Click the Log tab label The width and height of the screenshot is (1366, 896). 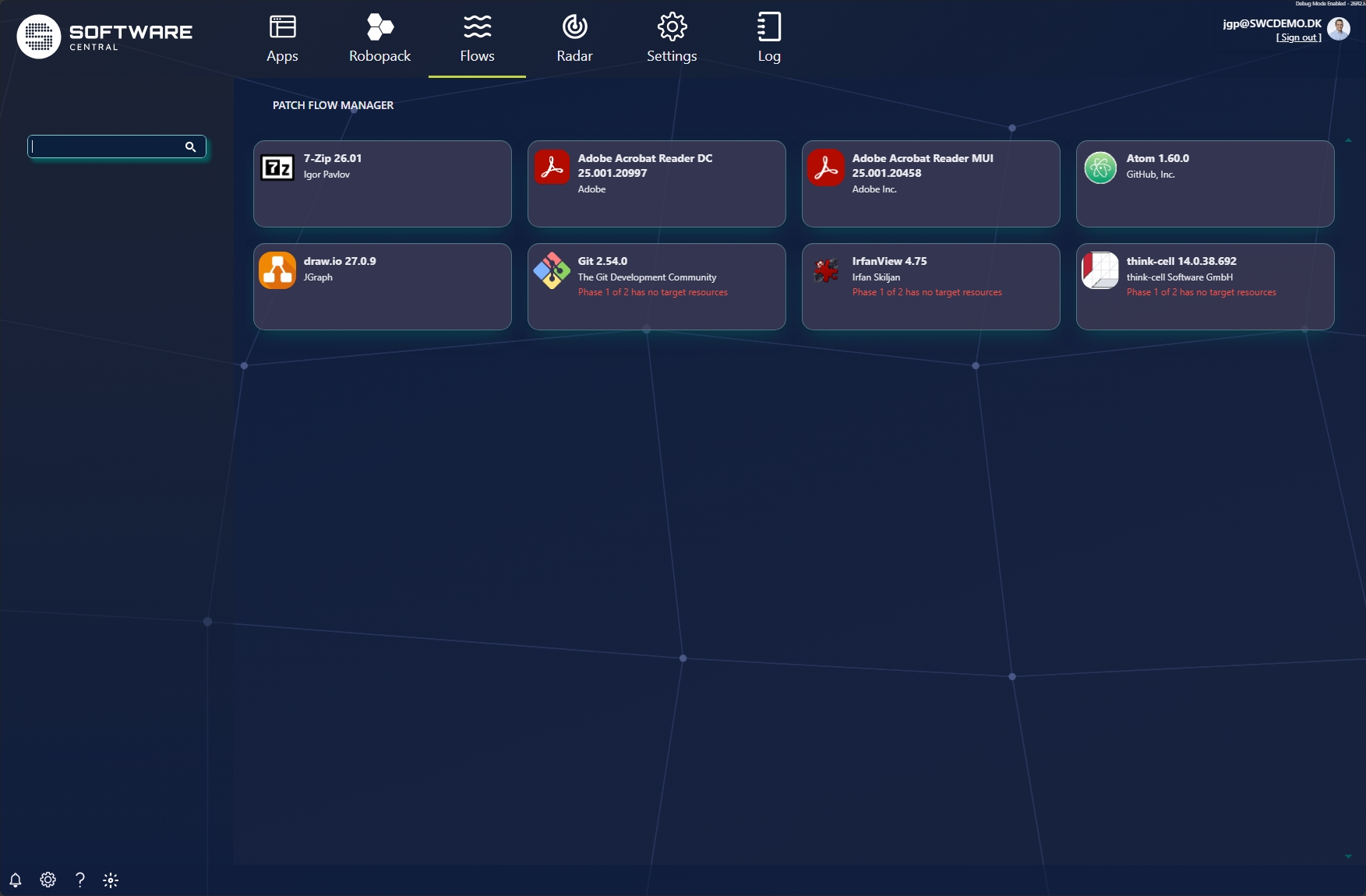tap(769, 56)
